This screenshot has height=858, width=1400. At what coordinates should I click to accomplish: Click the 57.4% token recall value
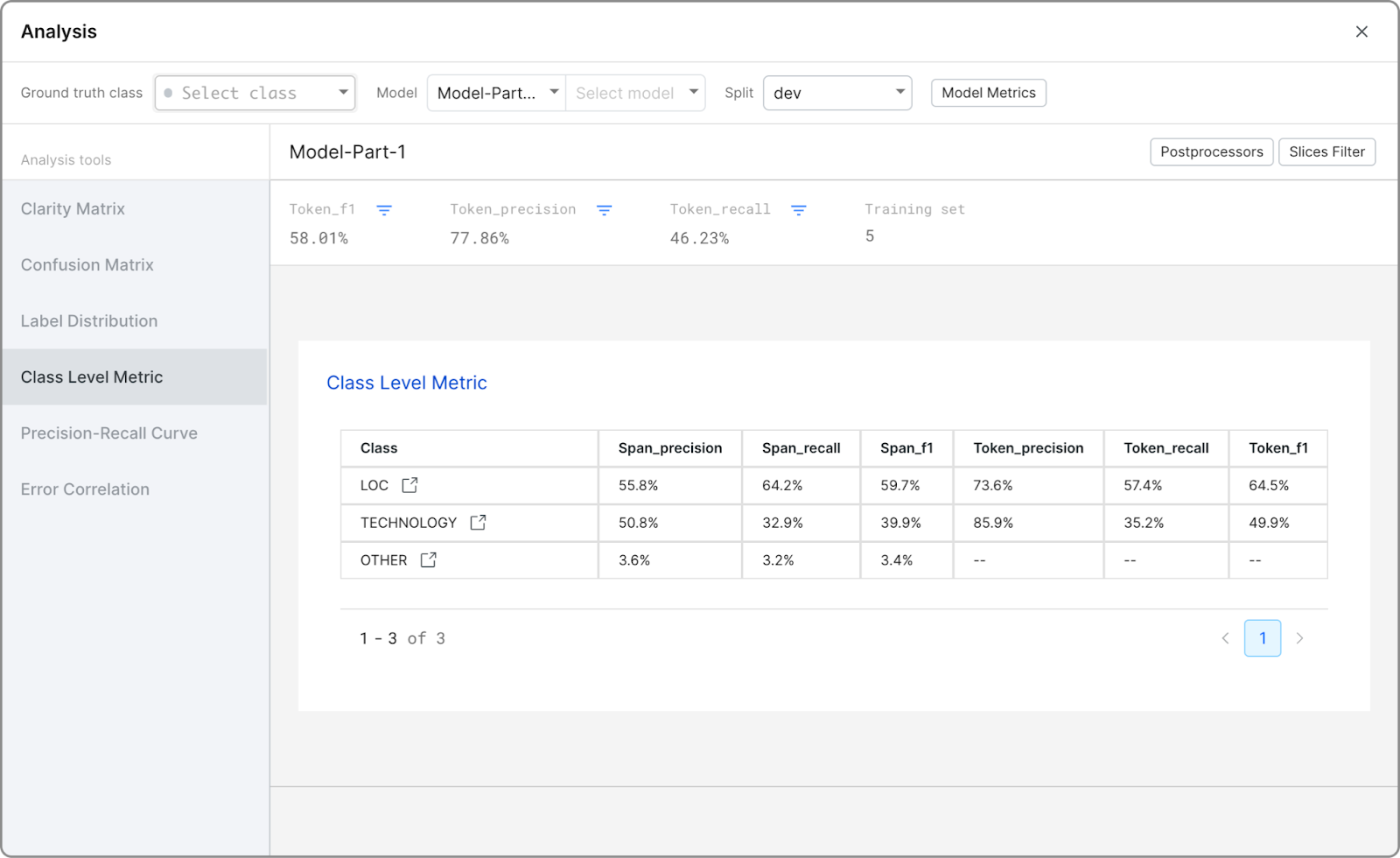1143,485
